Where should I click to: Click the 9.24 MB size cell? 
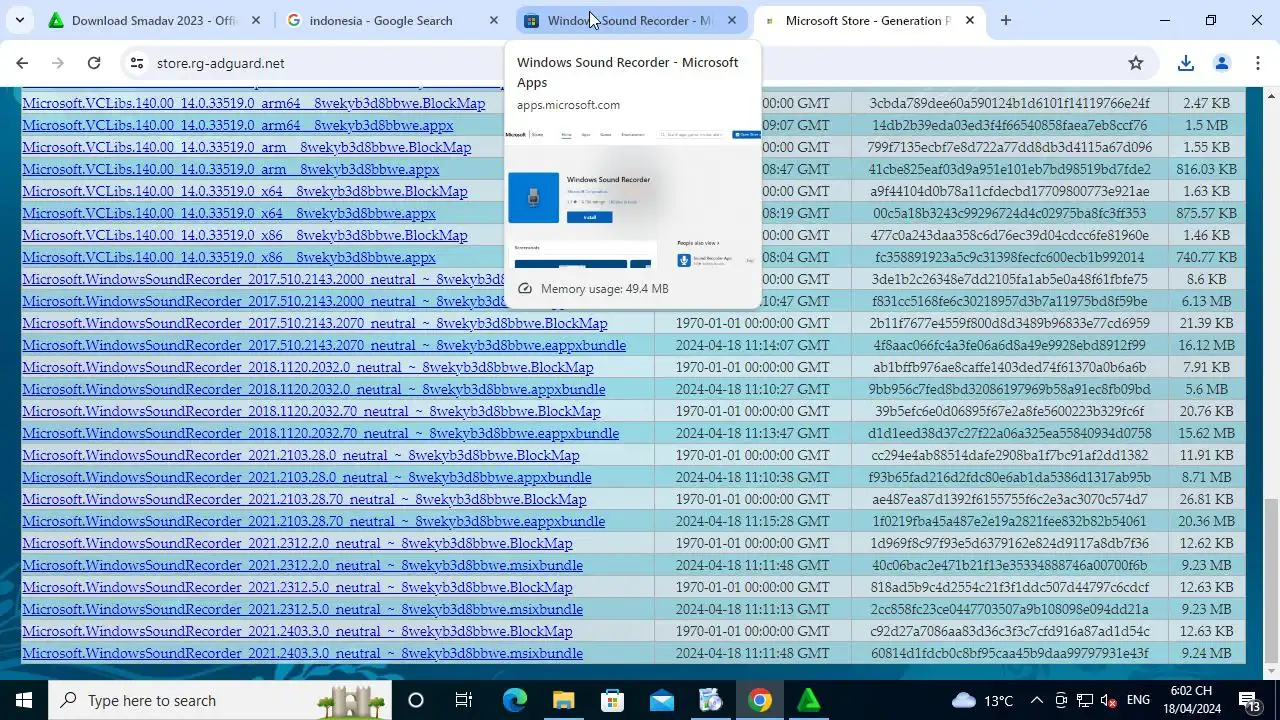coord(1206,653)
